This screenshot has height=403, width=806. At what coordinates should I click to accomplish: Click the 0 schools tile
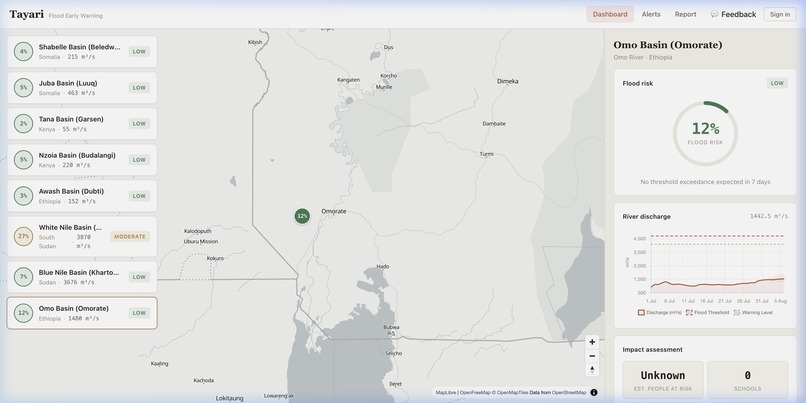pos(747,381)
